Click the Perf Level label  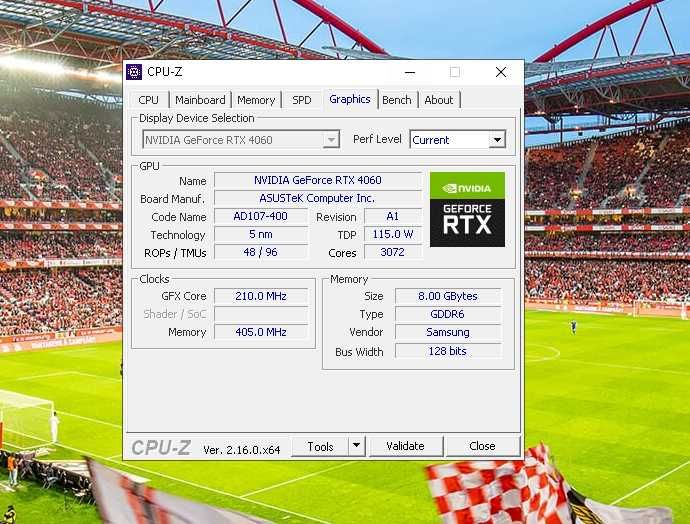click(x=377, y=139)
